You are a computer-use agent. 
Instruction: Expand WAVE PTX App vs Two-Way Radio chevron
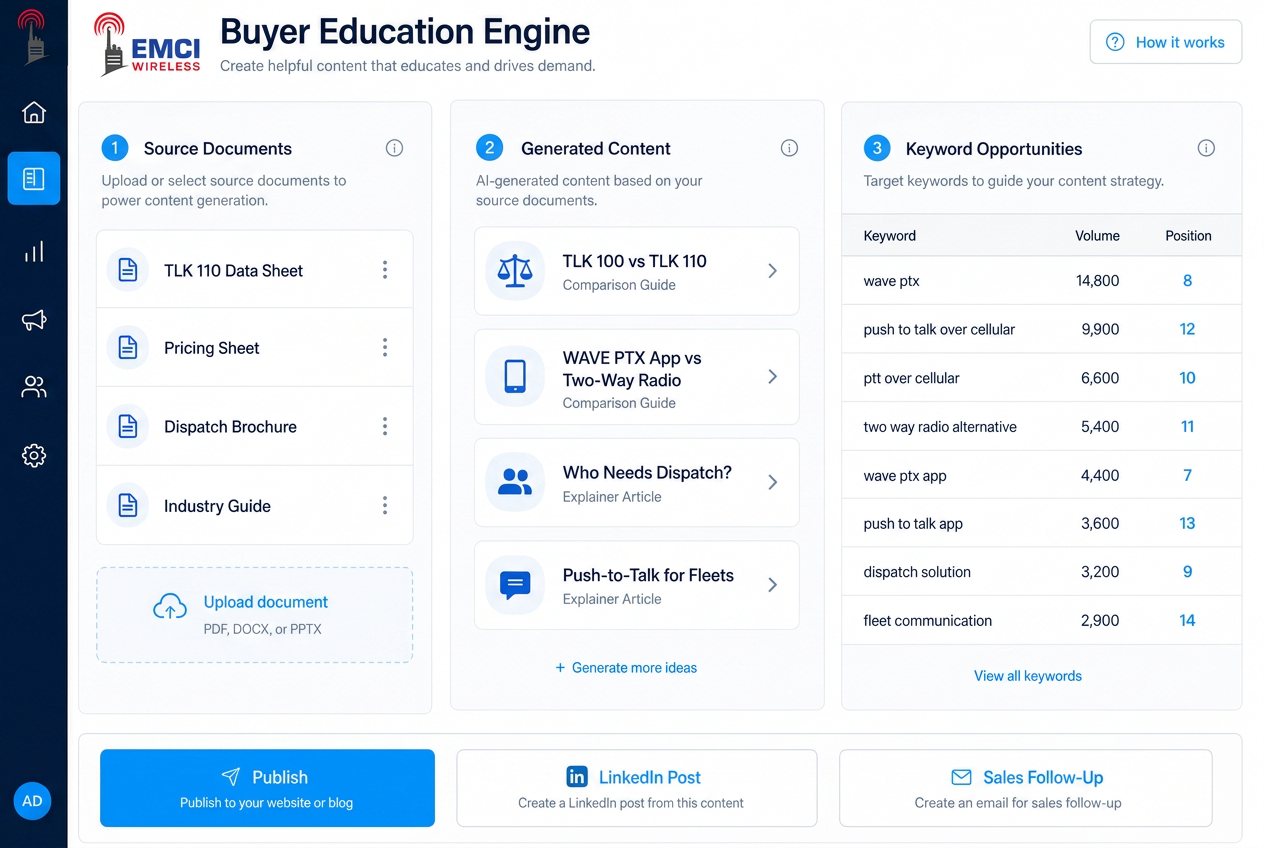(772, 377)
